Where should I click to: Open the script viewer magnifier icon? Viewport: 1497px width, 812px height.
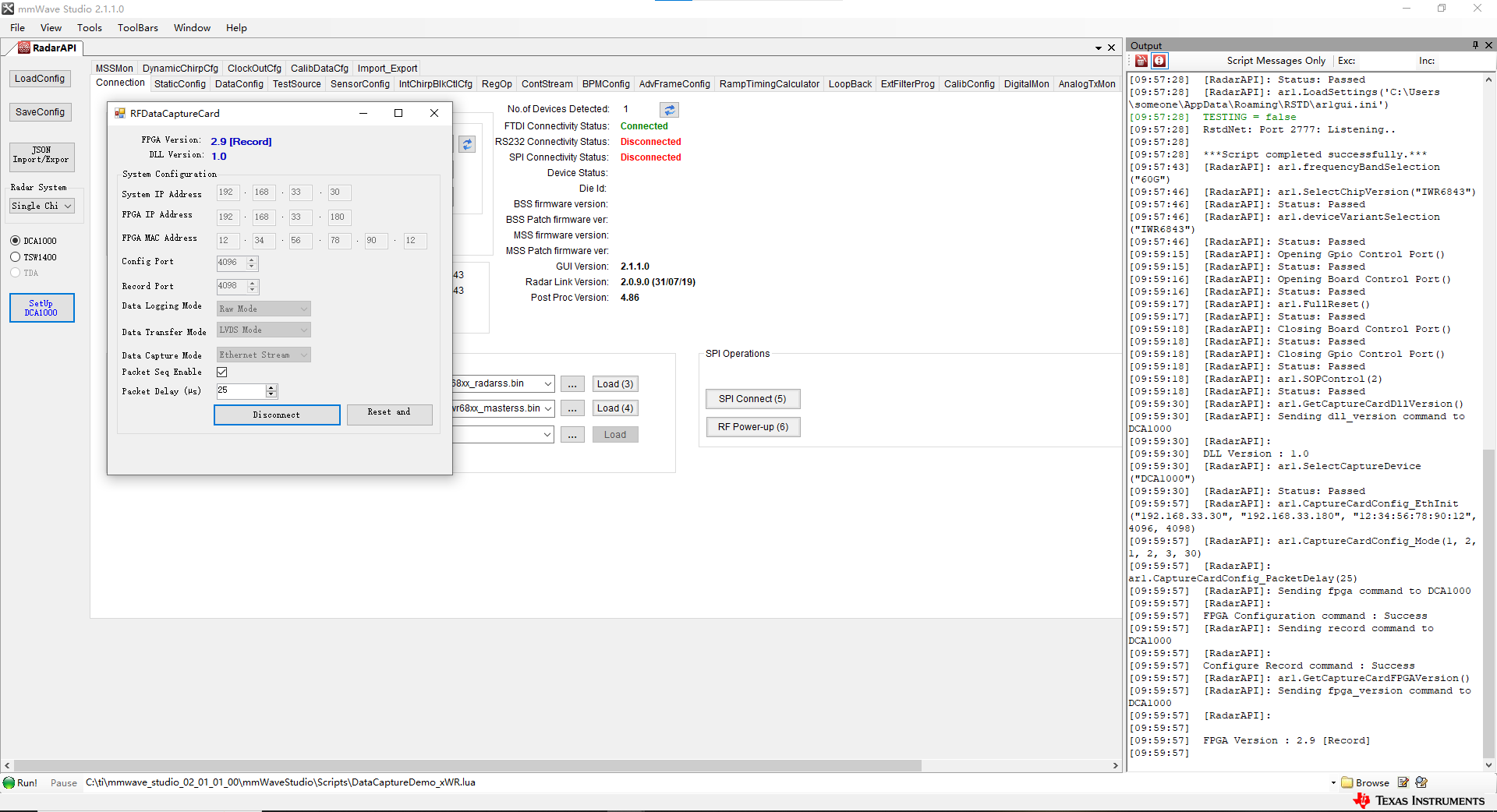coord(1421,782)
